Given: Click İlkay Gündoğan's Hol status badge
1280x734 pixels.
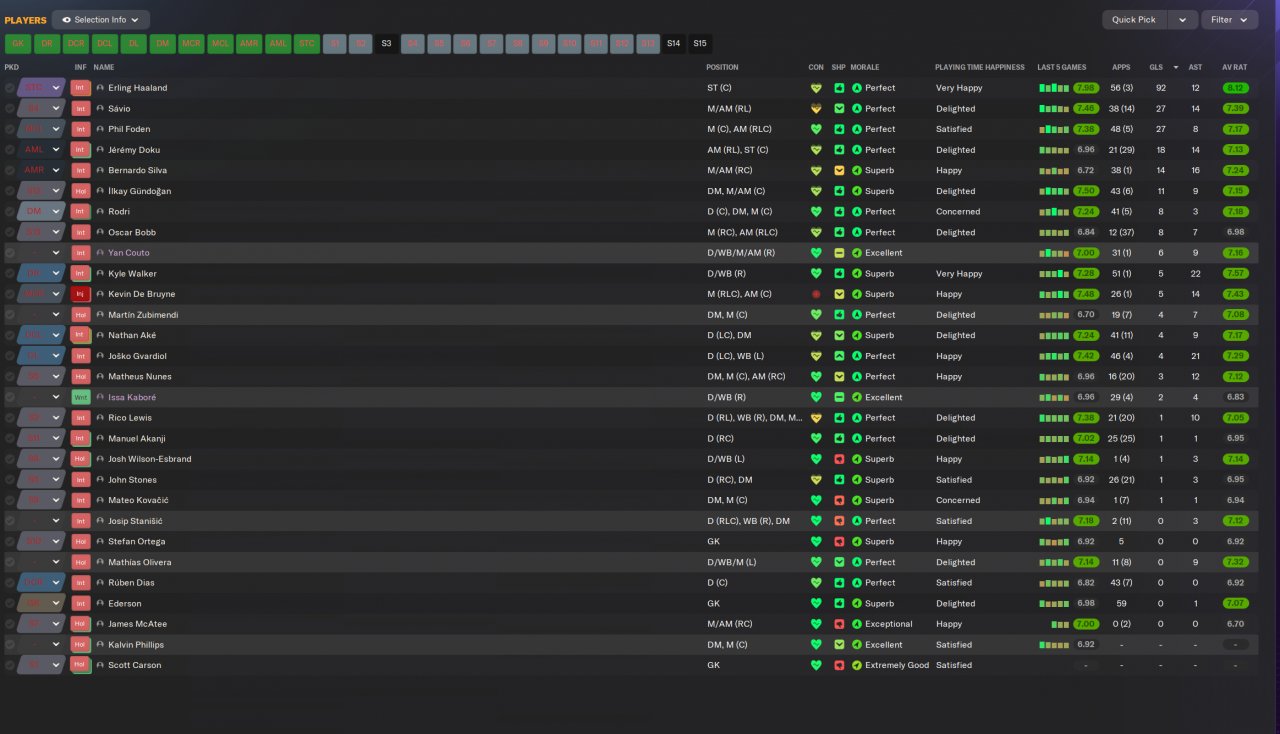Looking at the screenshot, I should click(81, 191).
